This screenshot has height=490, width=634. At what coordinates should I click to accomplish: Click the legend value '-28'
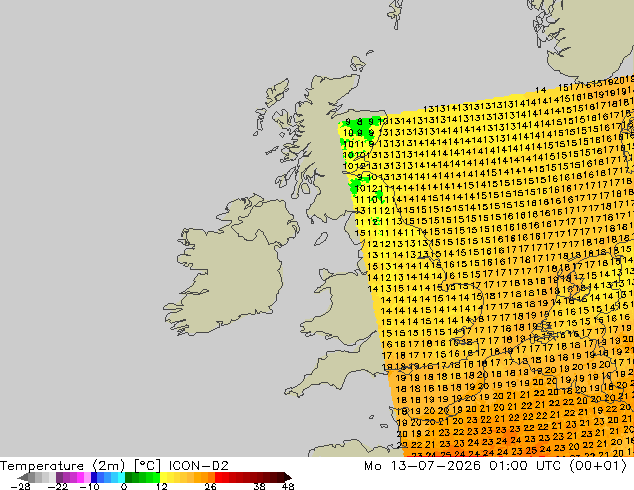pyautogui.click(x=20, y=486)
